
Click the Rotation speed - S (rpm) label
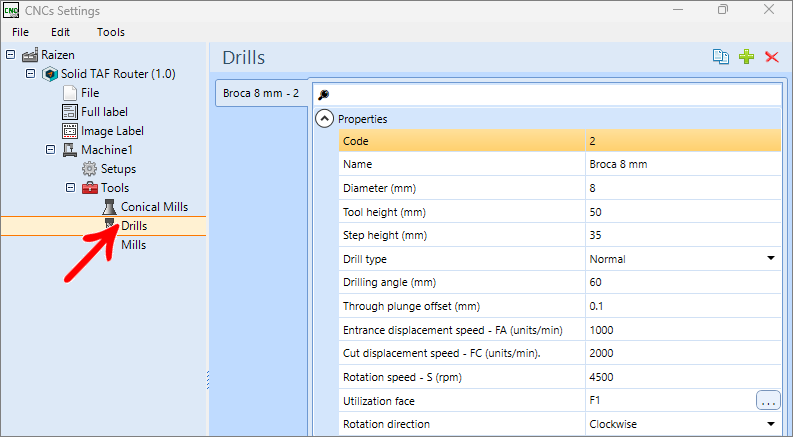point(402,377)
